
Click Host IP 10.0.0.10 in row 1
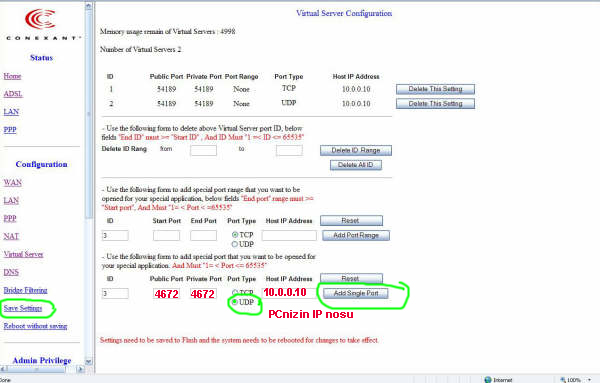click(x=356, y=89)
